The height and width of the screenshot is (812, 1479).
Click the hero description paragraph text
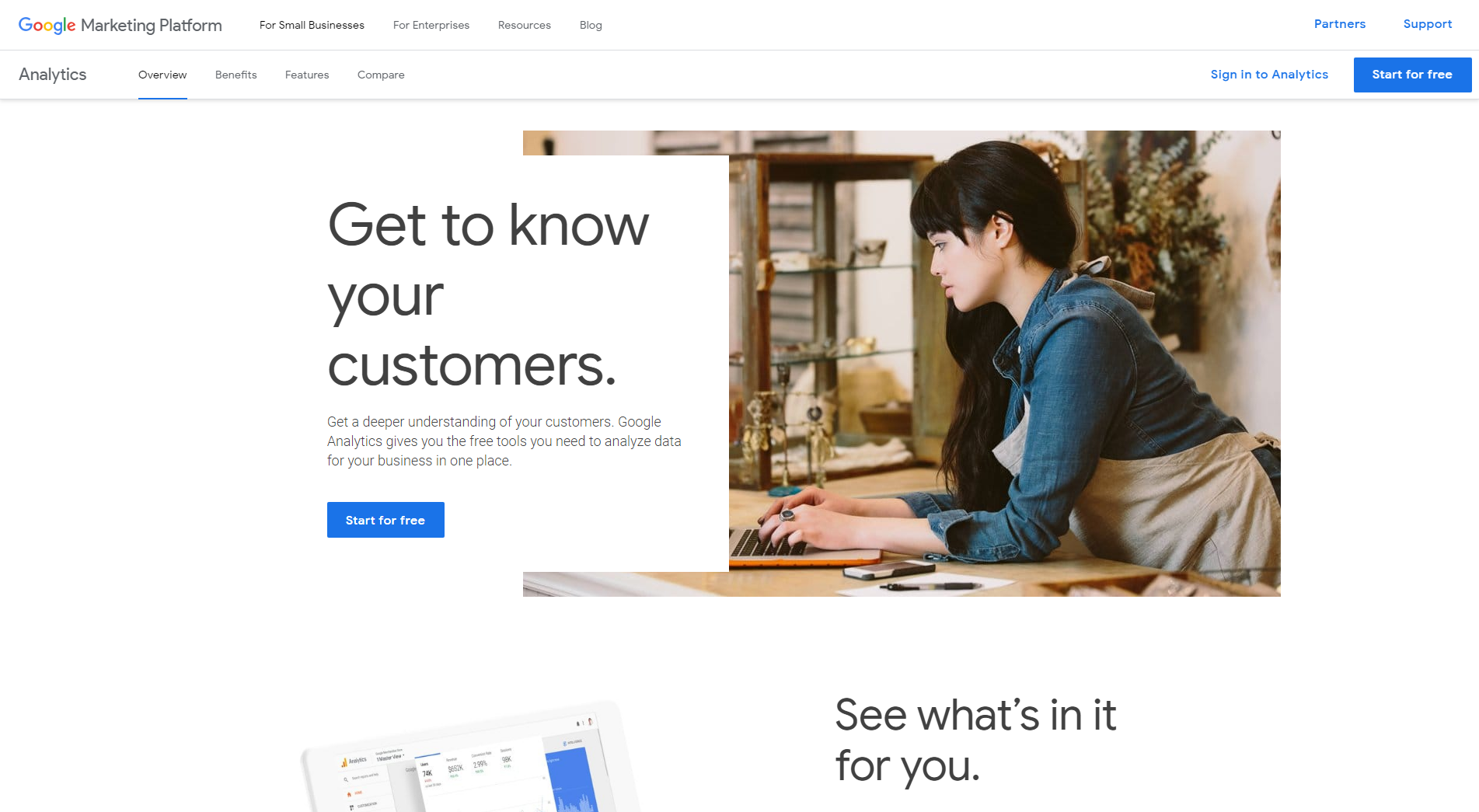click(x=504, y=441)
